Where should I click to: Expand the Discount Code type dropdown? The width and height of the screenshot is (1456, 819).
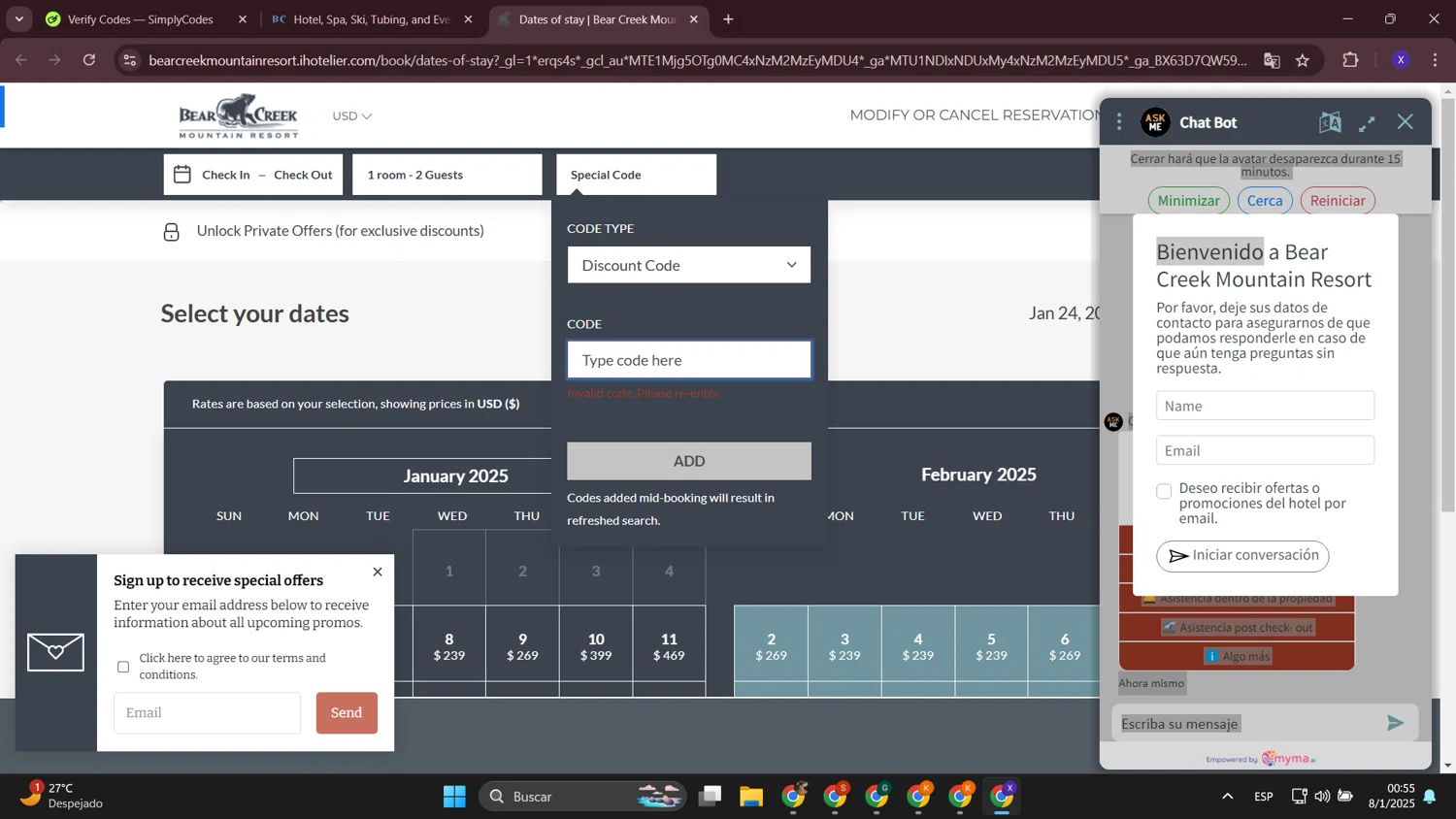pos(689,265)
